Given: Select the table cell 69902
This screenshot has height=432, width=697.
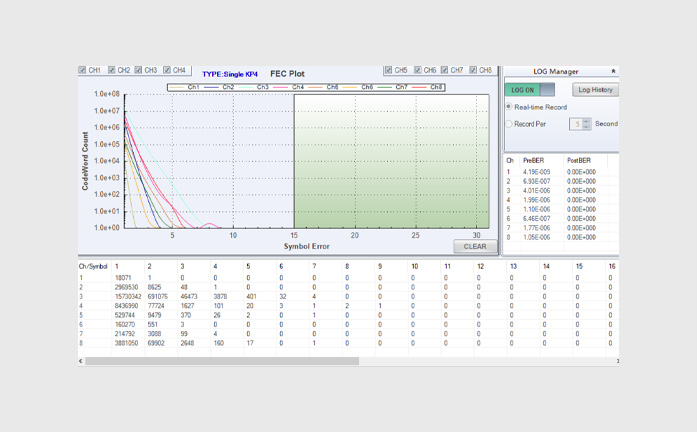Looking at the screenshot, I should [x=156, y=343].
